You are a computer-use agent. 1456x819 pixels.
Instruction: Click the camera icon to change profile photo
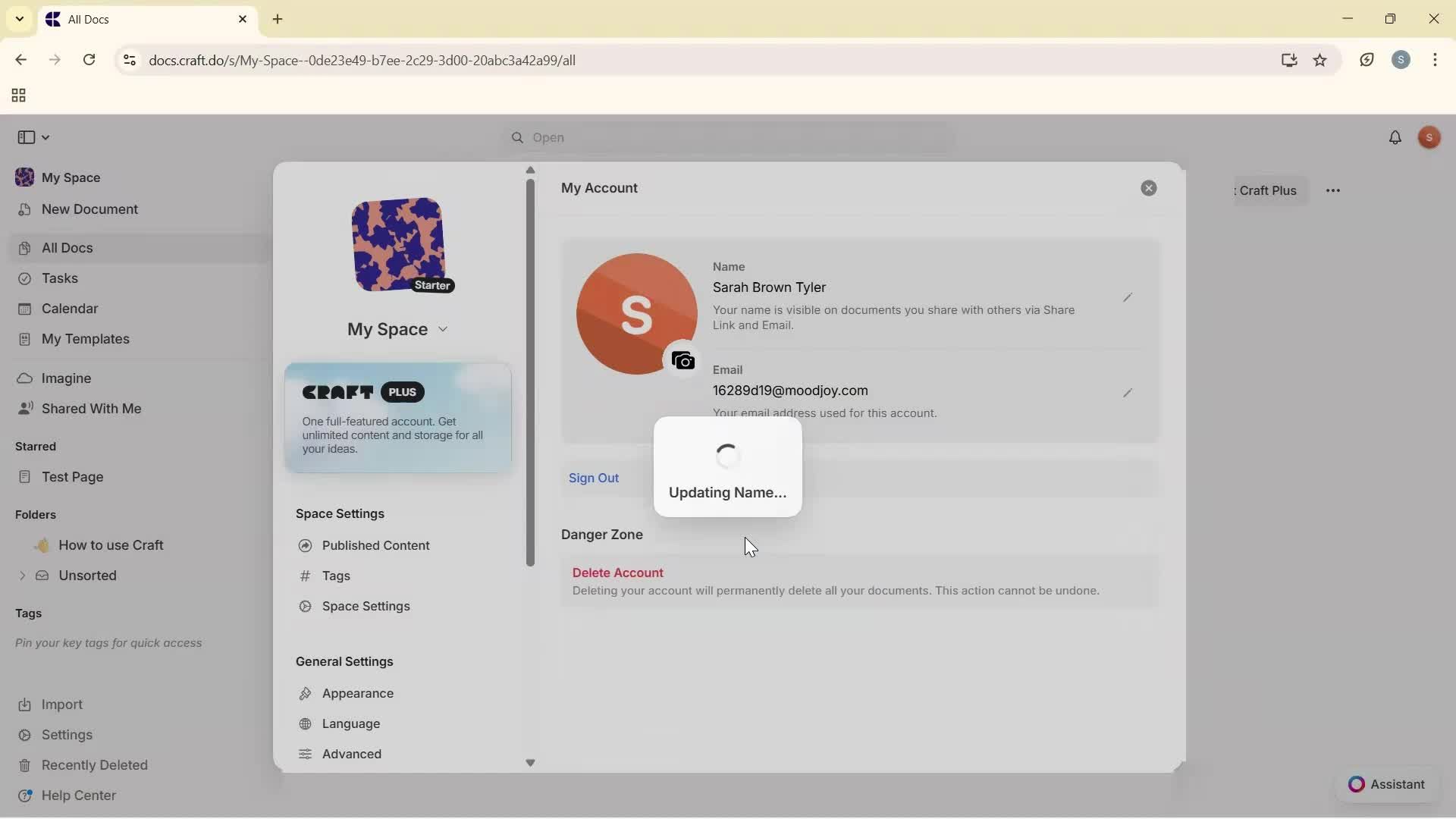[682, 360]
